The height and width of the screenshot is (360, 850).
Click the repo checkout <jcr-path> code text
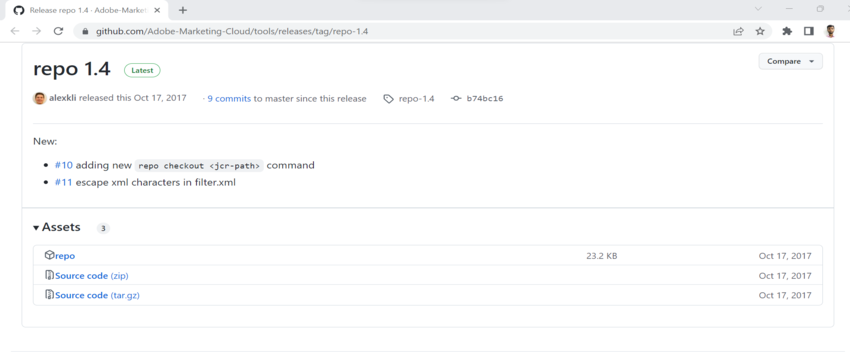pos(199,166)
